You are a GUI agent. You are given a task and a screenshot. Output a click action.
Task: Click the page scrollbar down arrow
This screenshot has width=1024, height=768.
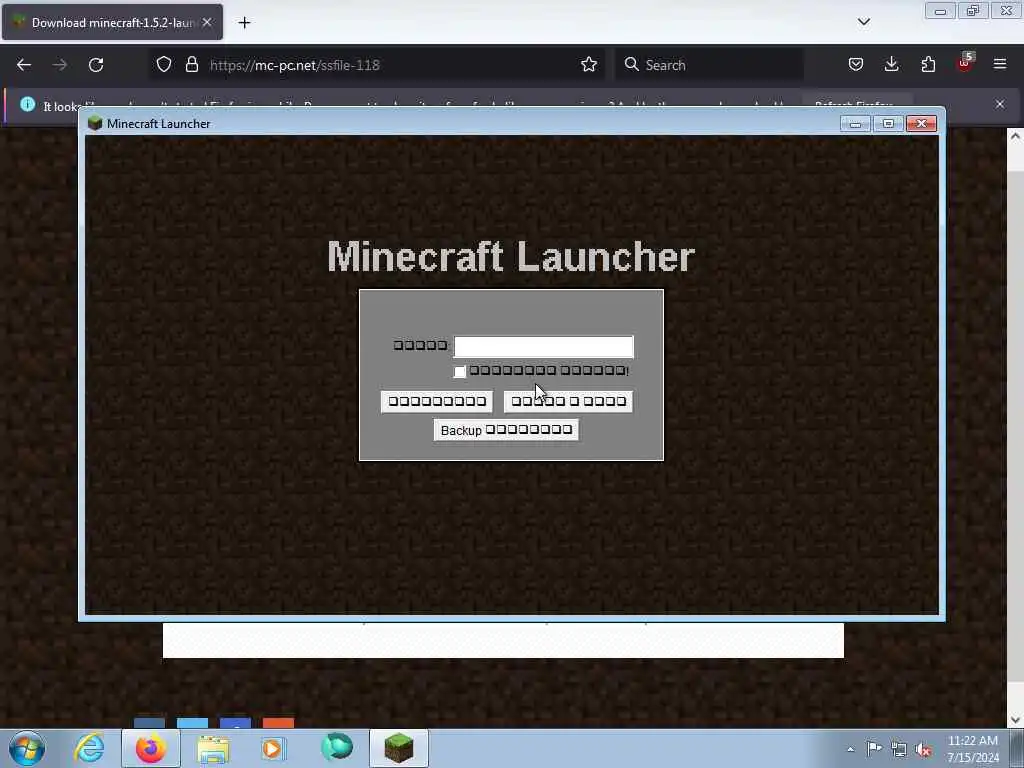[1015, 720]
